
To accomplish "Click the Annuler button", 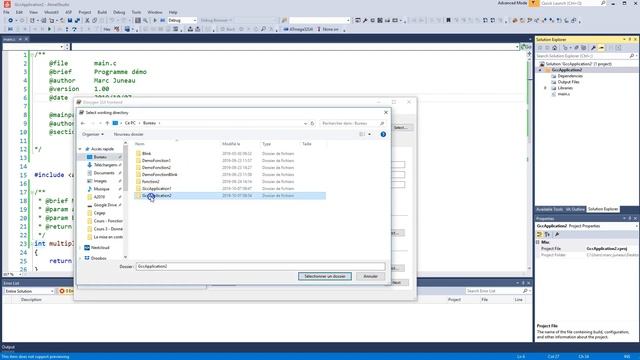I will [x=370, y=276].
